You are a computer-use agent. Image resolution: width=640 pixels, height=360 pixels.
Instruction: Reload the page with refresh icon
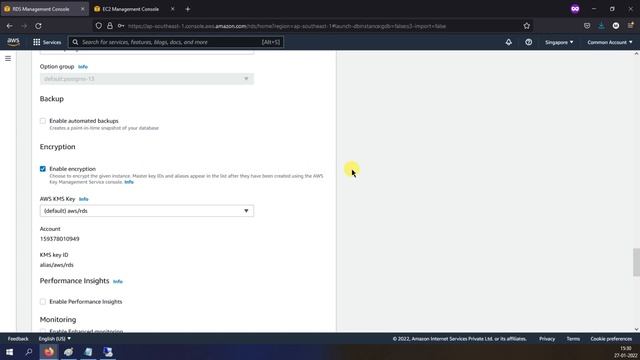[38, 26]
